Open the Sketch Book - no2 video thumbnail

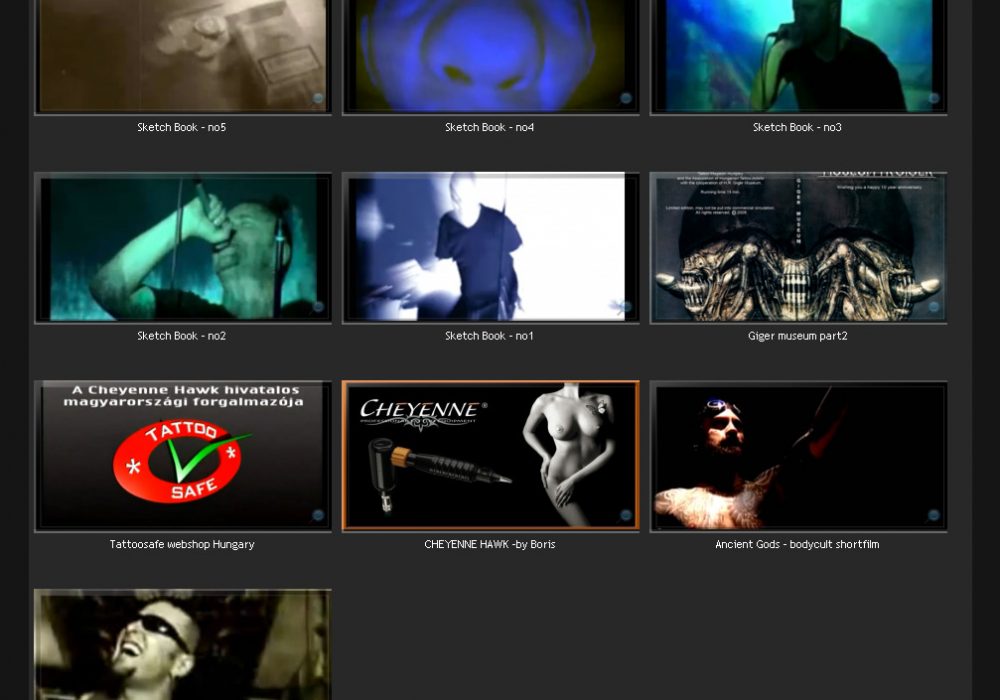click(182, 247)
